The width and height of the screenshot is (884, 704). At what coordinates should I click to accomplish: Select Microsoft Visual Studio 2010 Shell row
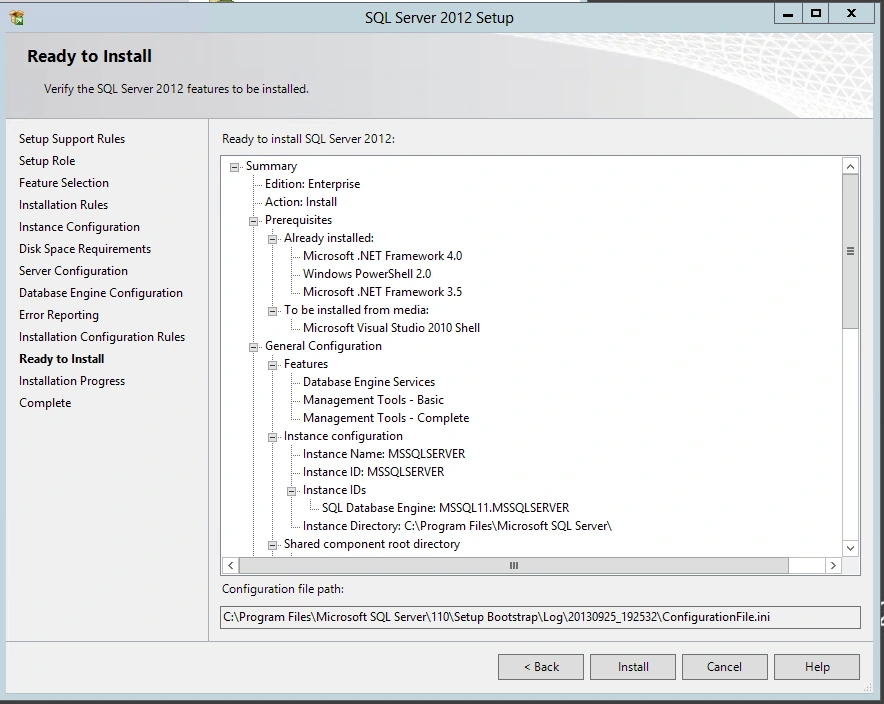[x=391, y=328]
